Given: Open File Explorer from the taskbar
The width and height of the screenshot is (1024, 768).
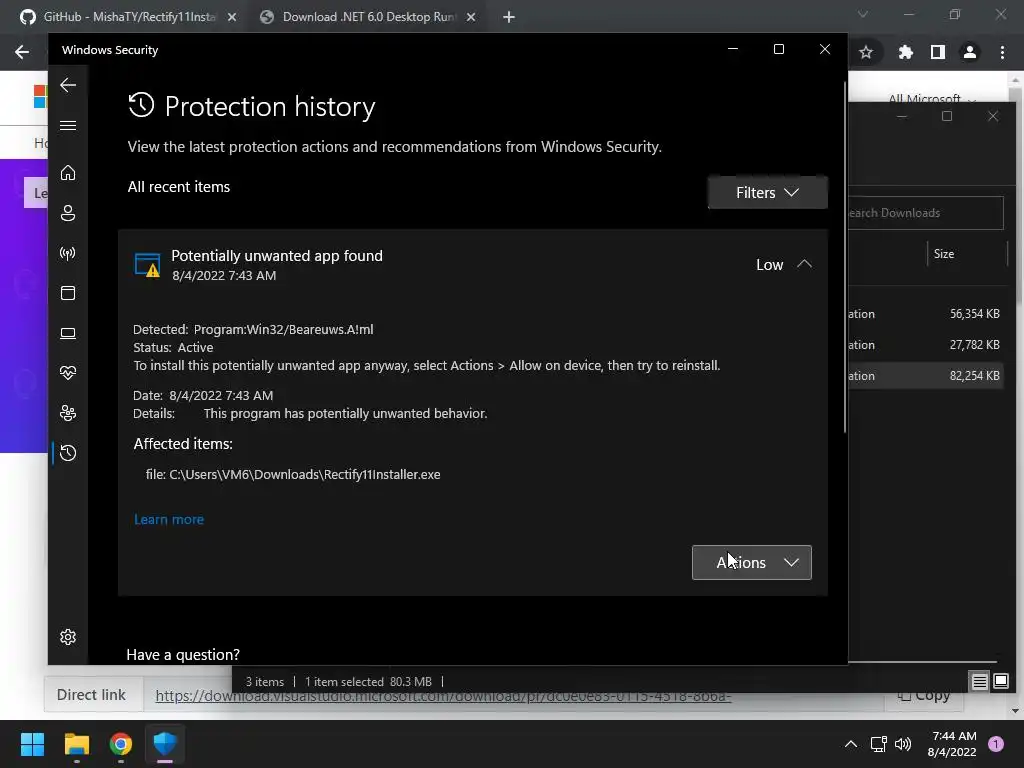Looking at the screenshot, I should click(76, 744).
